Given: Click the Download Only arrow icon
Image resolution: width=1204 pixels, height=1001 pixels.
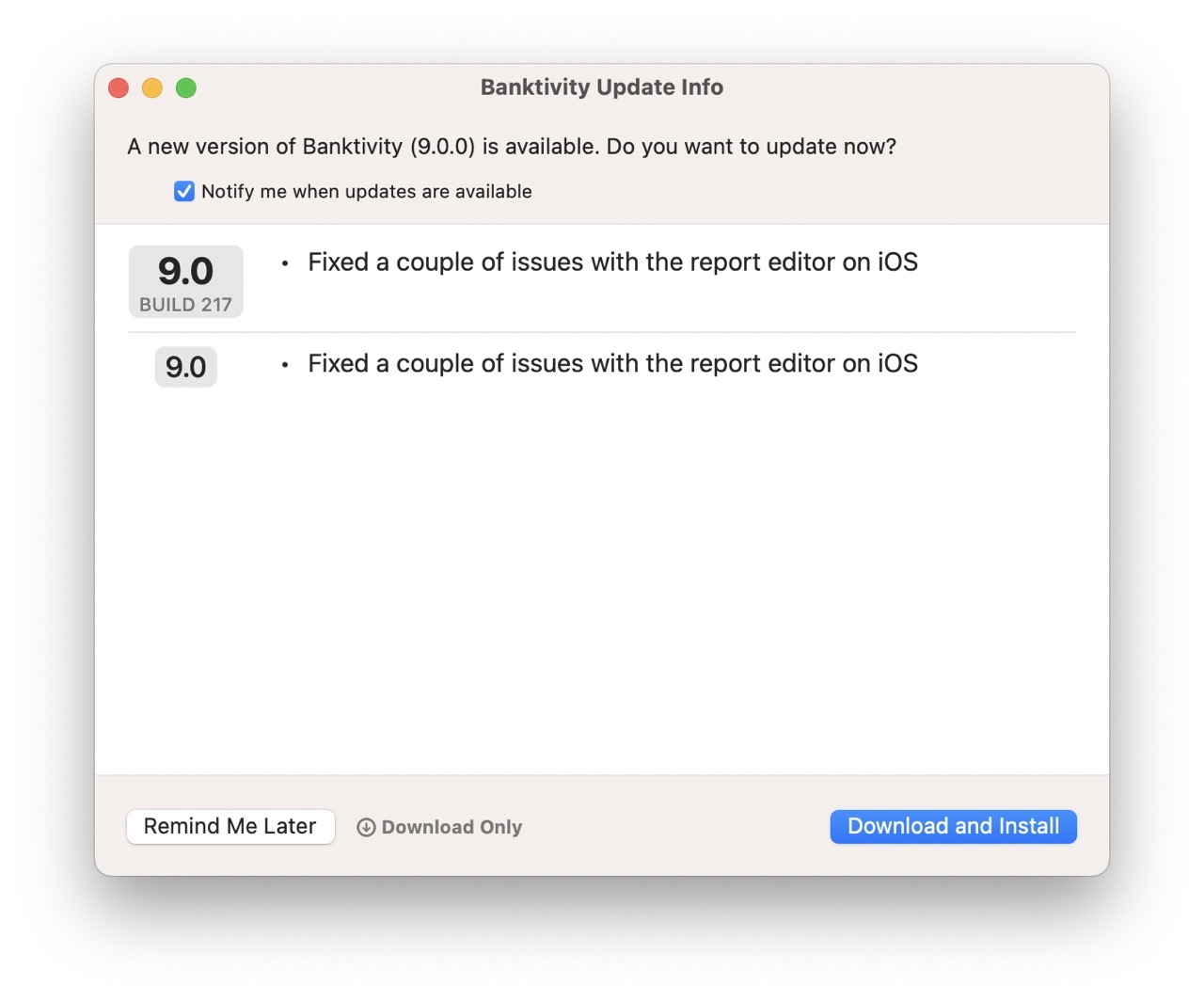Looking at the screenshot, I should 366,827.
